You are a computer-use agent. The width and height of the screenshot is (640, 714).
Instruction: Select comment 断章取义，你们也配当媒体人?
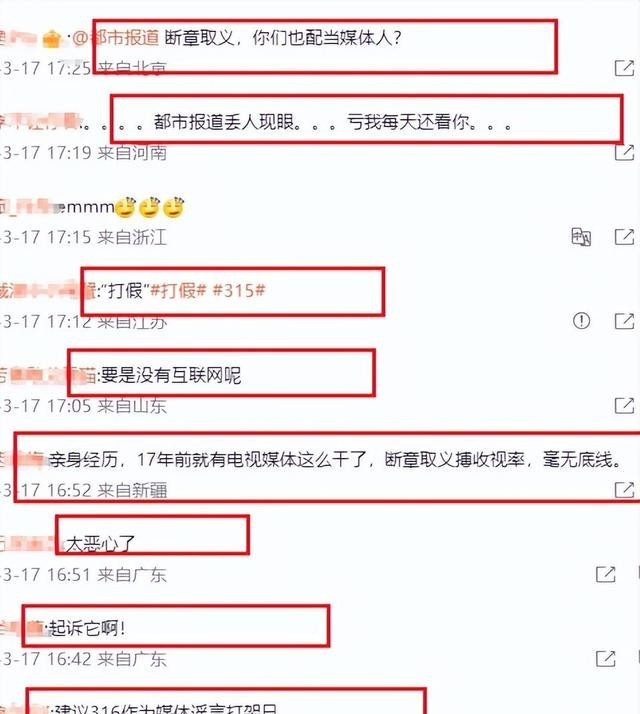click(x=282, y=38)
